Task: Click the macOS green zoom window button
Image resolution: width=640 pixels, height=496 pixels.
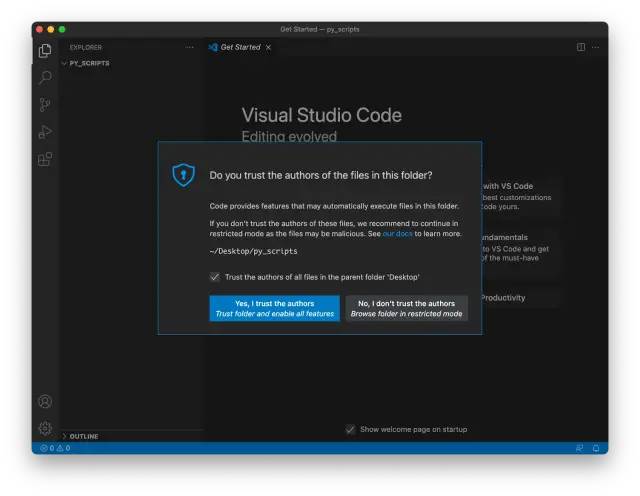Action: 62,29
